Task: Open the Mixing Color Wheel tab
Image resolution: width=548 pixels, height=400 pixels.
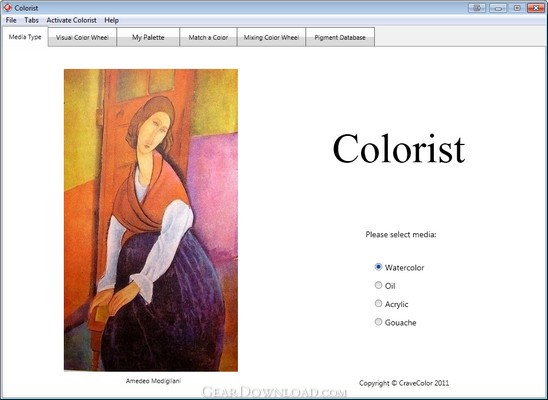Action: [271, 37]
